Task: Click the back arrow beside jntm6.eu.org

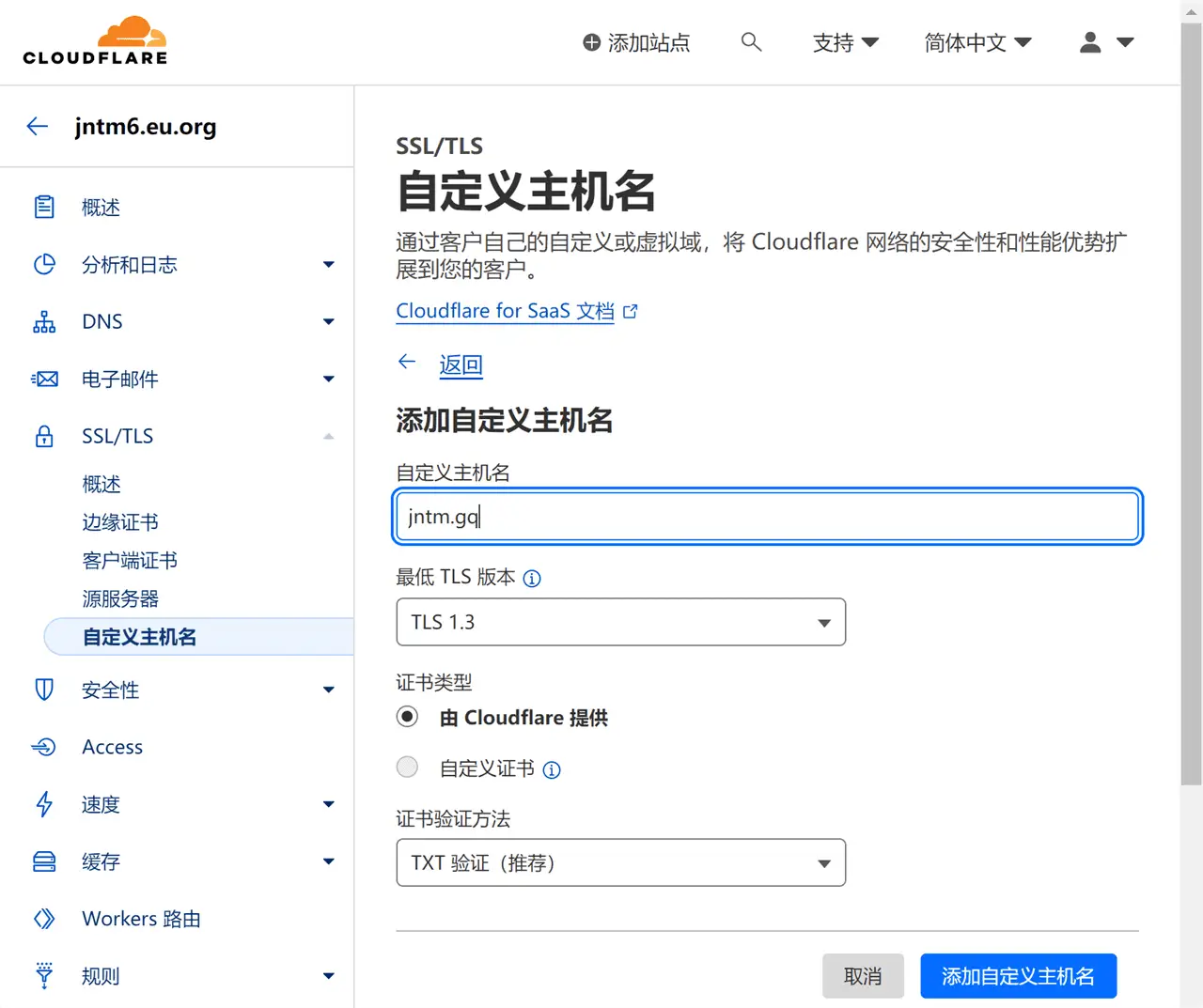Action: [x=38, y=127]
